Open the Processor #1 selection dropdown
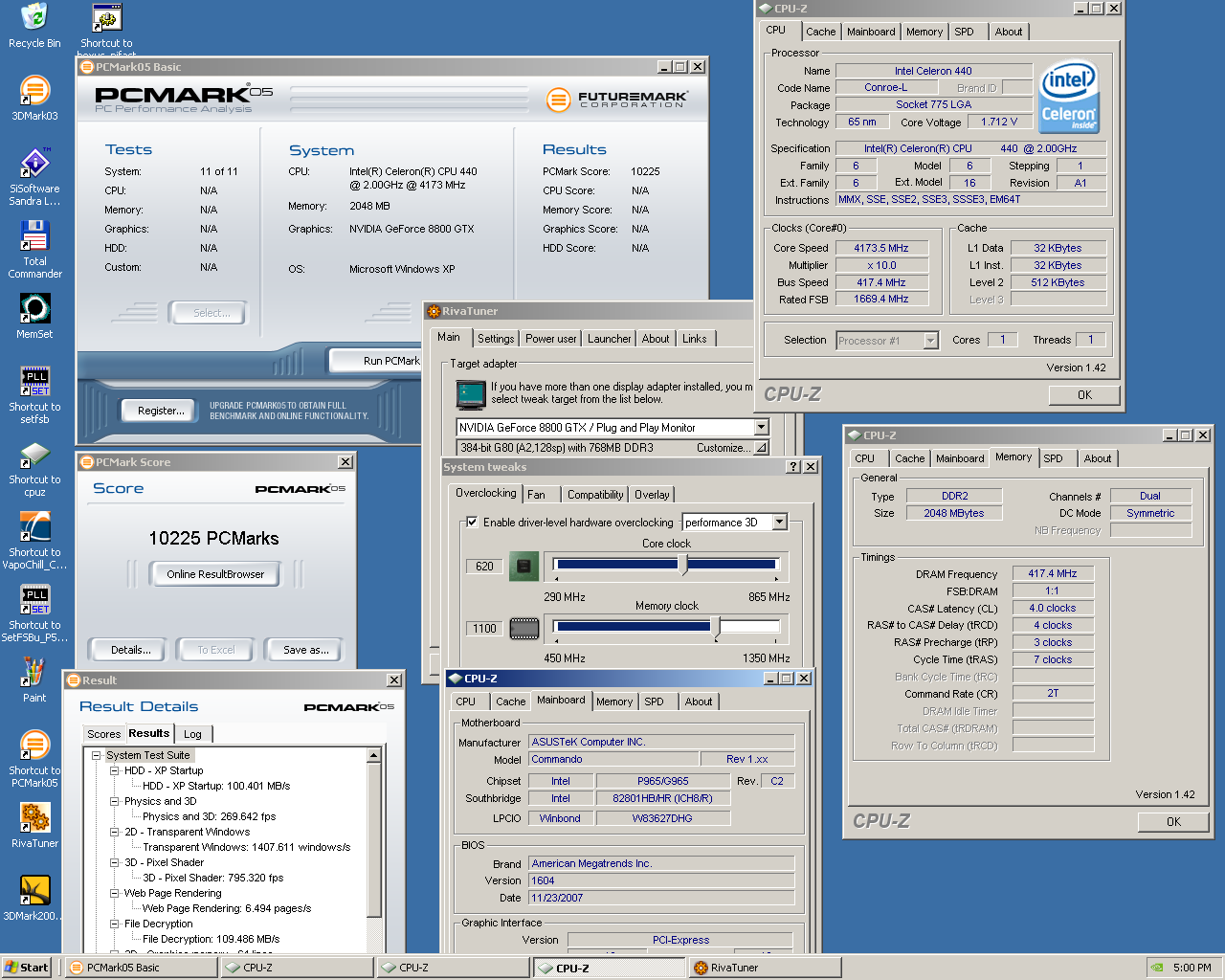 930,341
